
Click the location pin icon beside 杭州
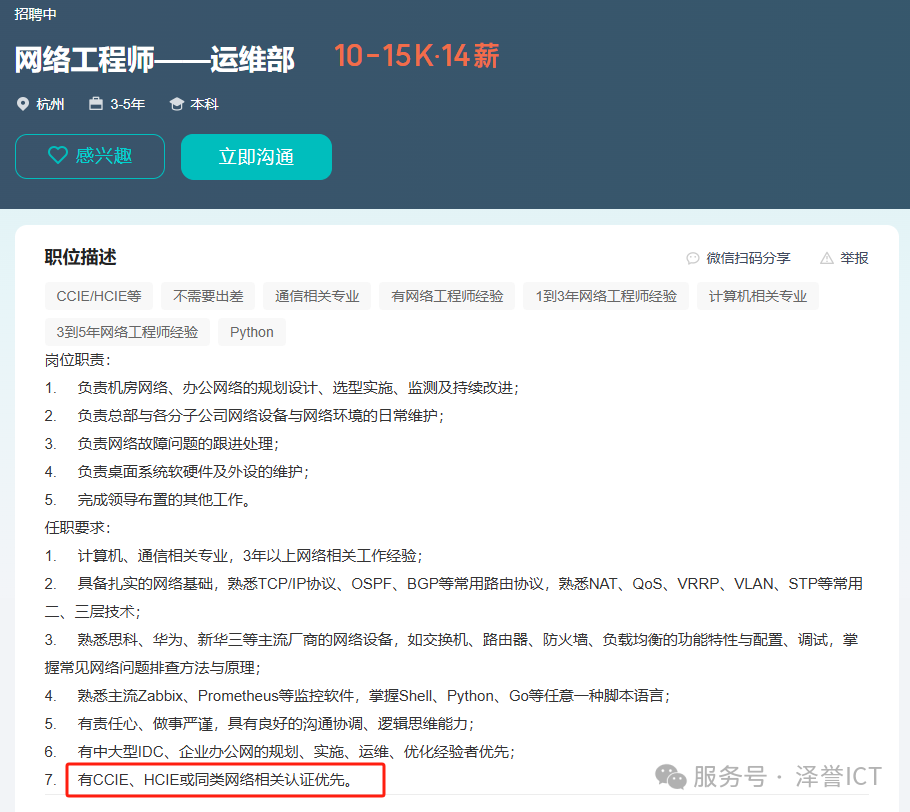[x=23, y=104]
